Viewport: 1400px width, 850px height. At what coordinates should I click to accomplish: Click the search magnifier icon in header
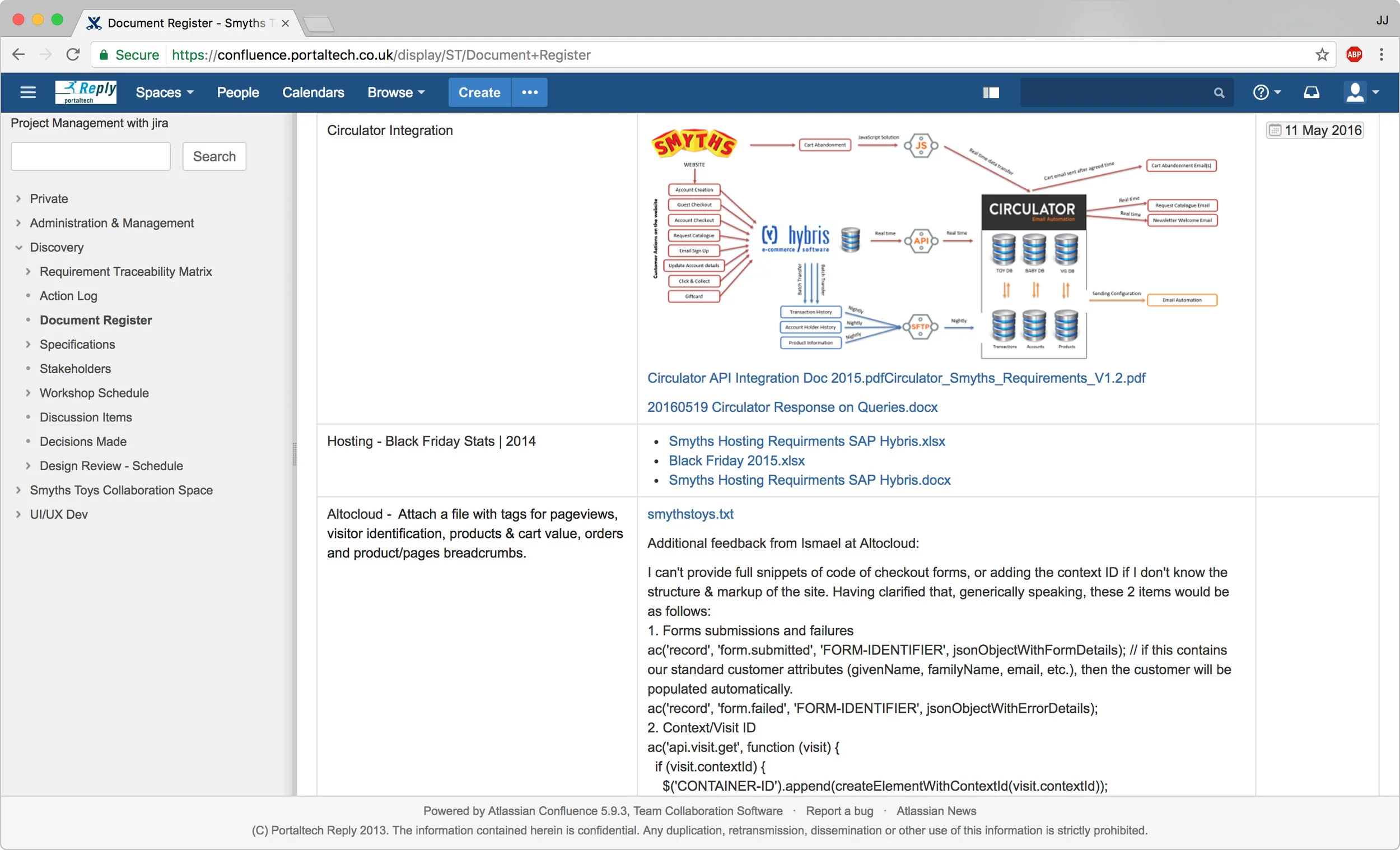tap(1219, 92)
